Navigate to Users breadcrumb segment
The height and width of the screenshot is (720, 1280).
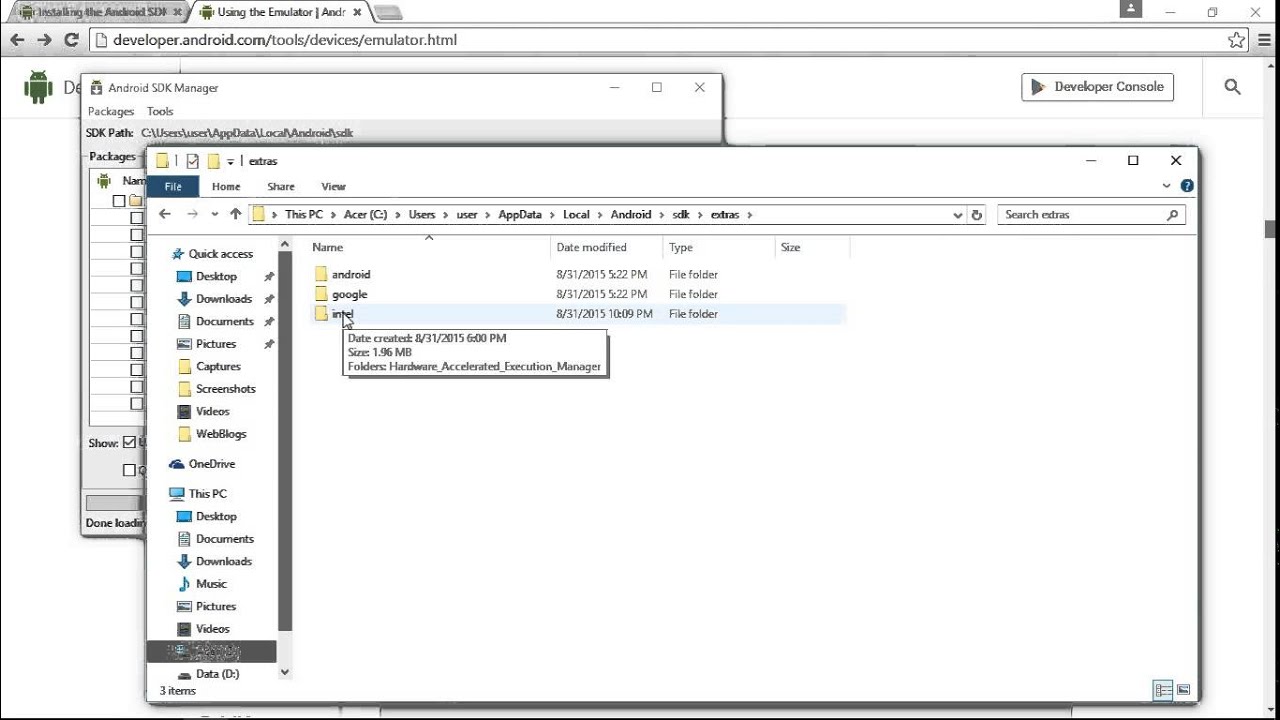coord(422,214)
